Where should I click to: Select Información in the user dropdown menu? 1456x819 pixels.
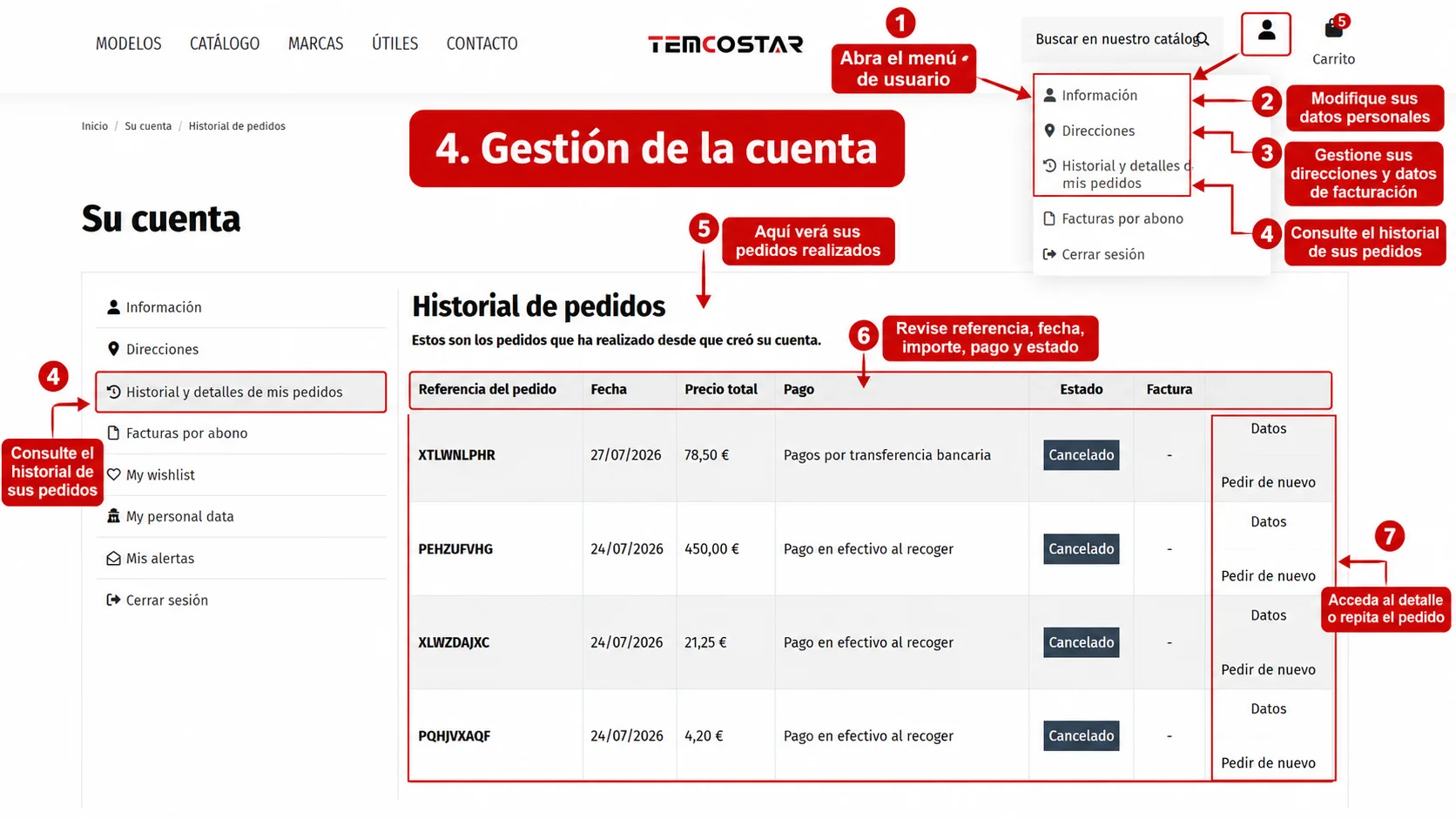[1099, 96]
